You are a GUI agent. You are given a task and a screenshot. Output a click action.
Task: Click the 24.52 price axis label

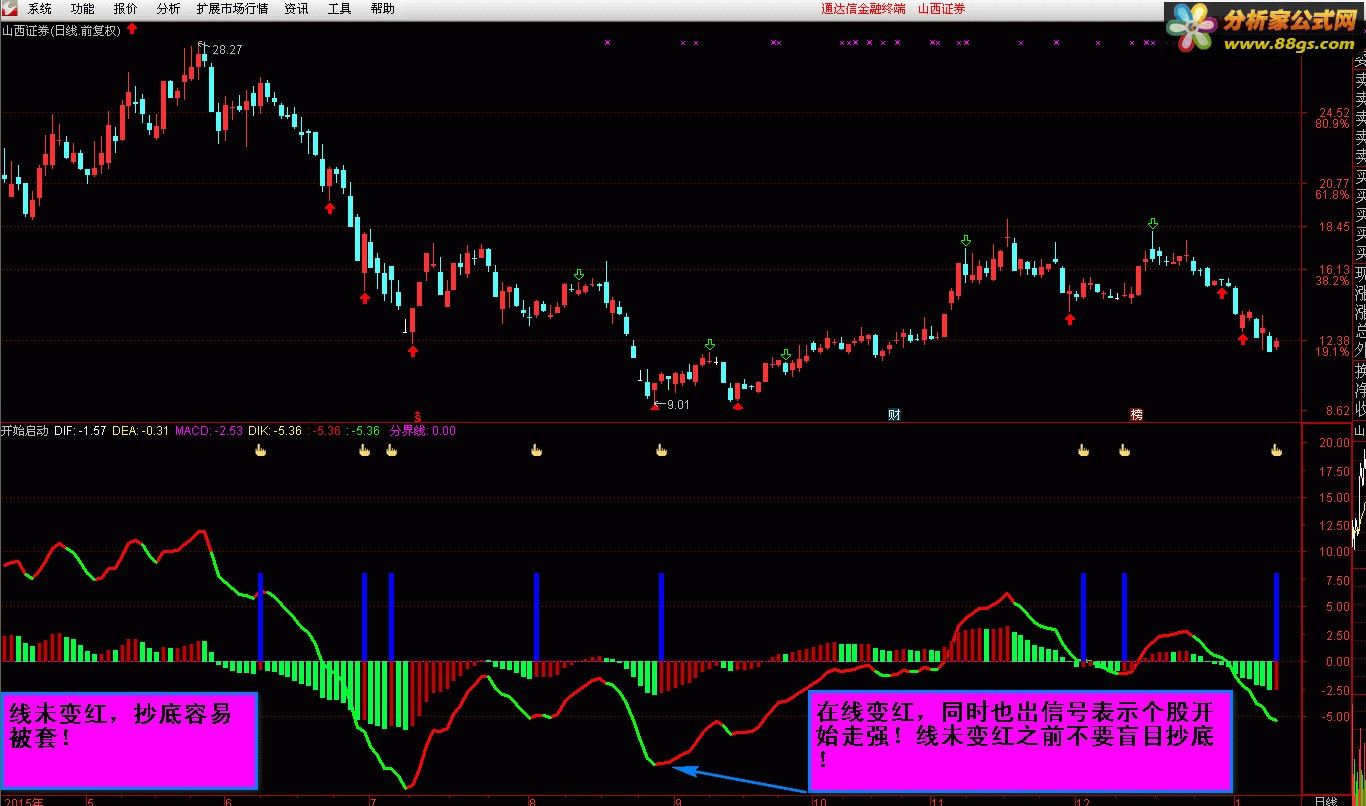coord(1334,112)
